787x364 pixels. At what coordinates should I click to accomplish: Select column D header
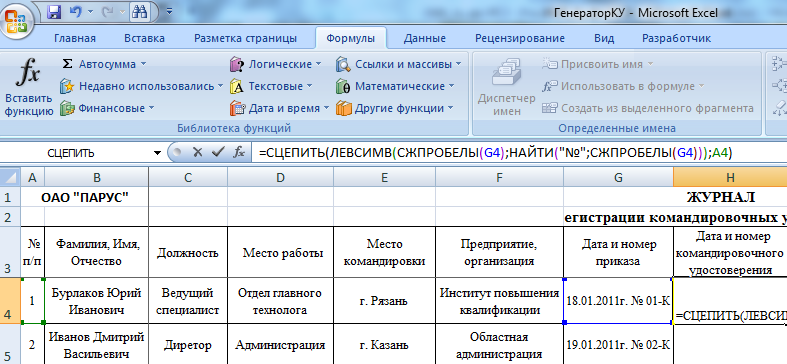click(280, 177)
